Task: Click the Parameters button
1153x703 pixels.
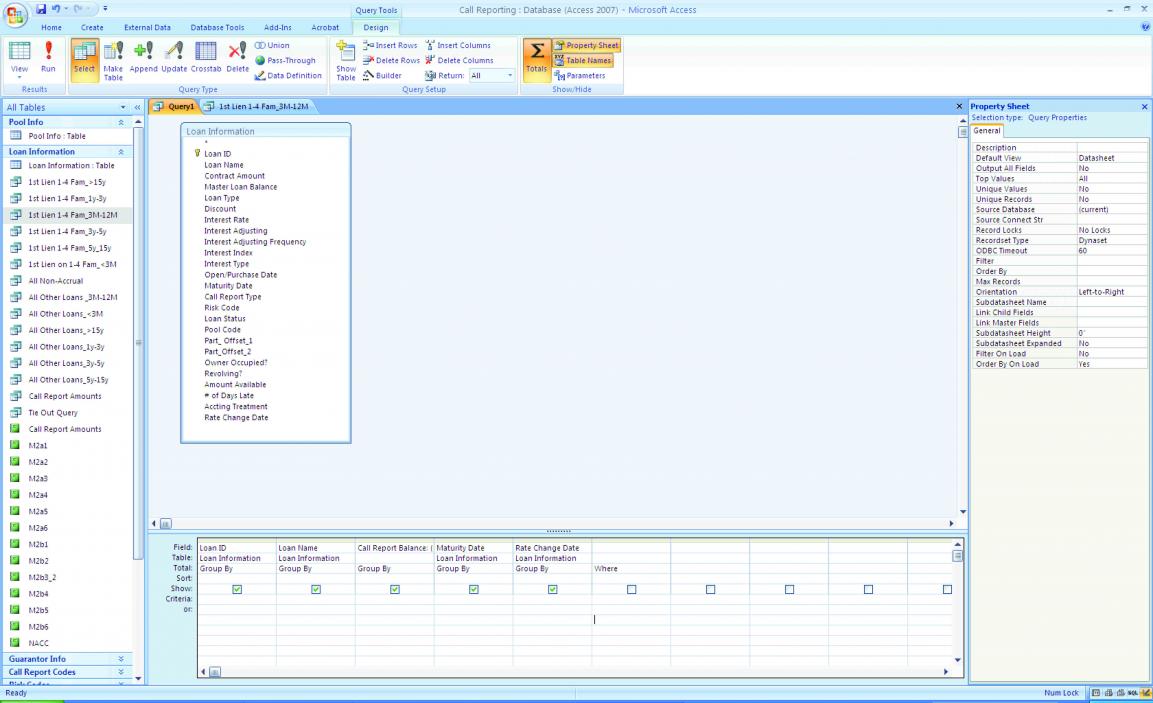Action: [587, 75]
